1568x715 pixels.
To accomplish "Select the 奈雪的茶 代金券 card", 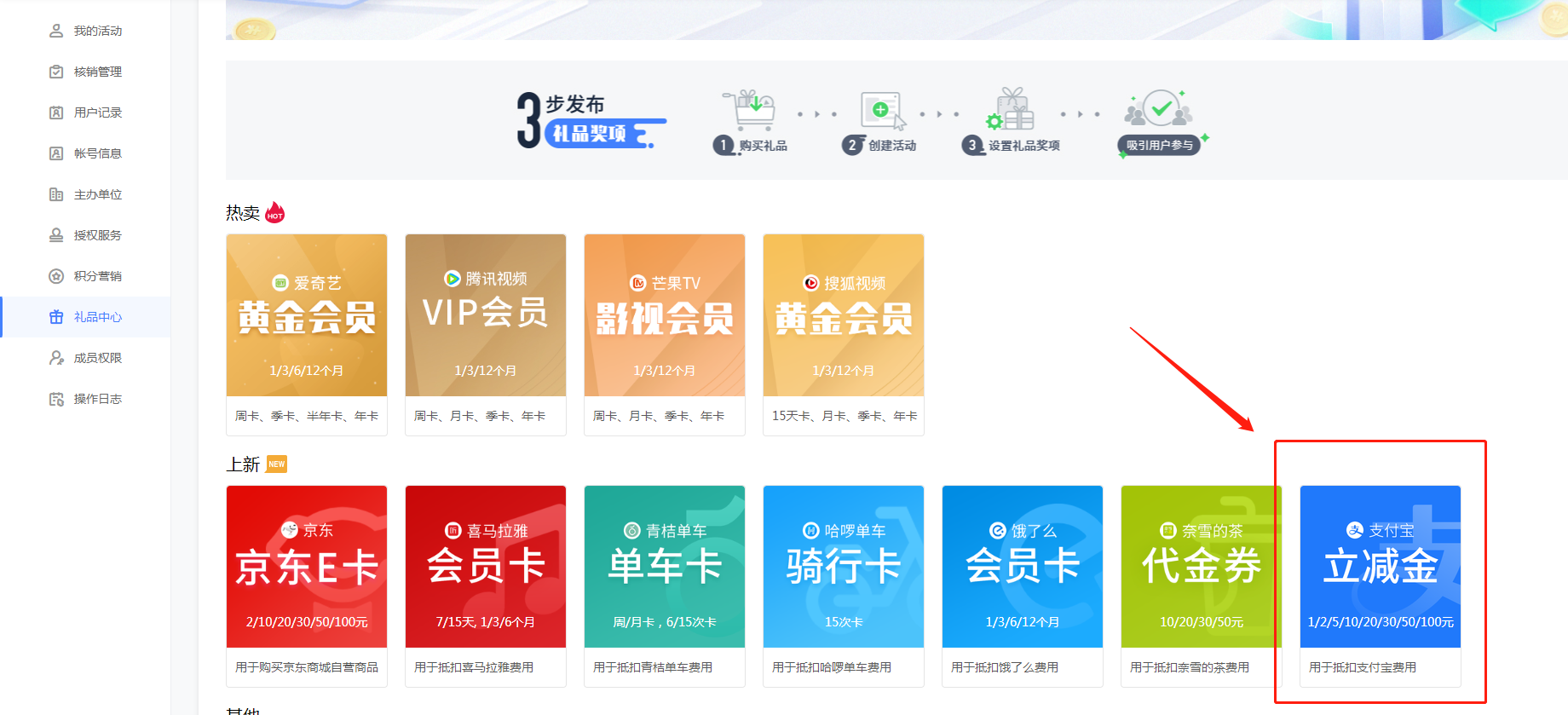I will click(x=1202, y=586).
